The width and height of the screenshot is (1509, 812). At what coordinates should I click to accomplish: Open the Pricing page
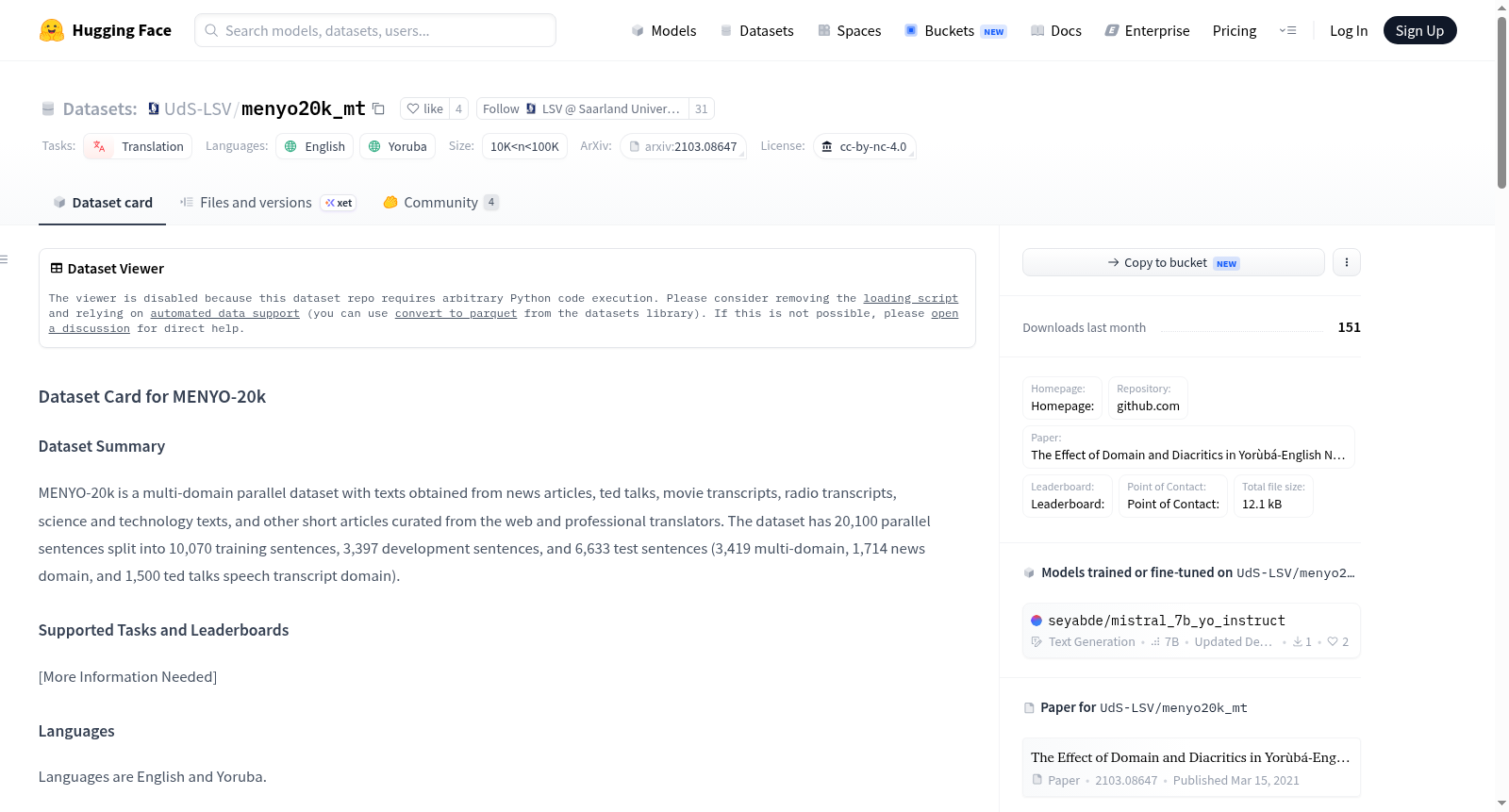coord(1234,30)
